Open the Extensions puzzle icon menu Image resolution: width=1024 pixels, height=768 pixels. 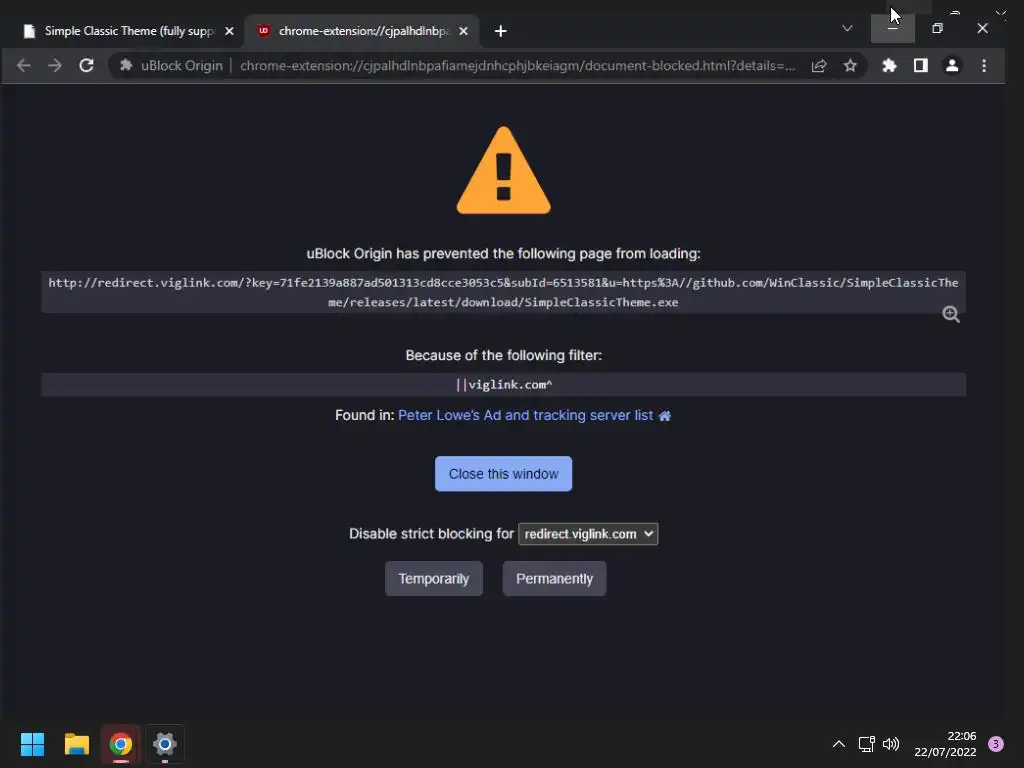(x=889, y=65)
